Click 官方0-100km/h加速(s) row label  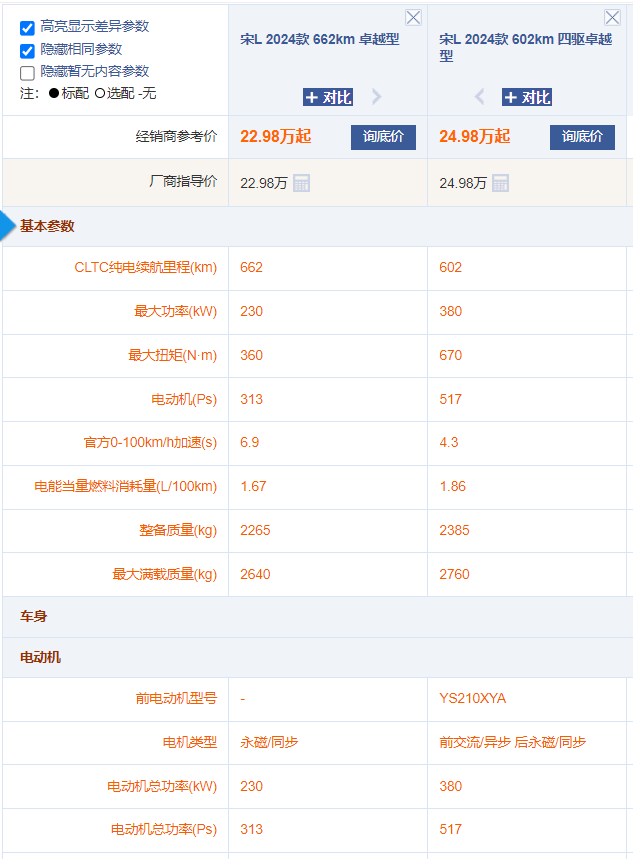coord(150,442)
